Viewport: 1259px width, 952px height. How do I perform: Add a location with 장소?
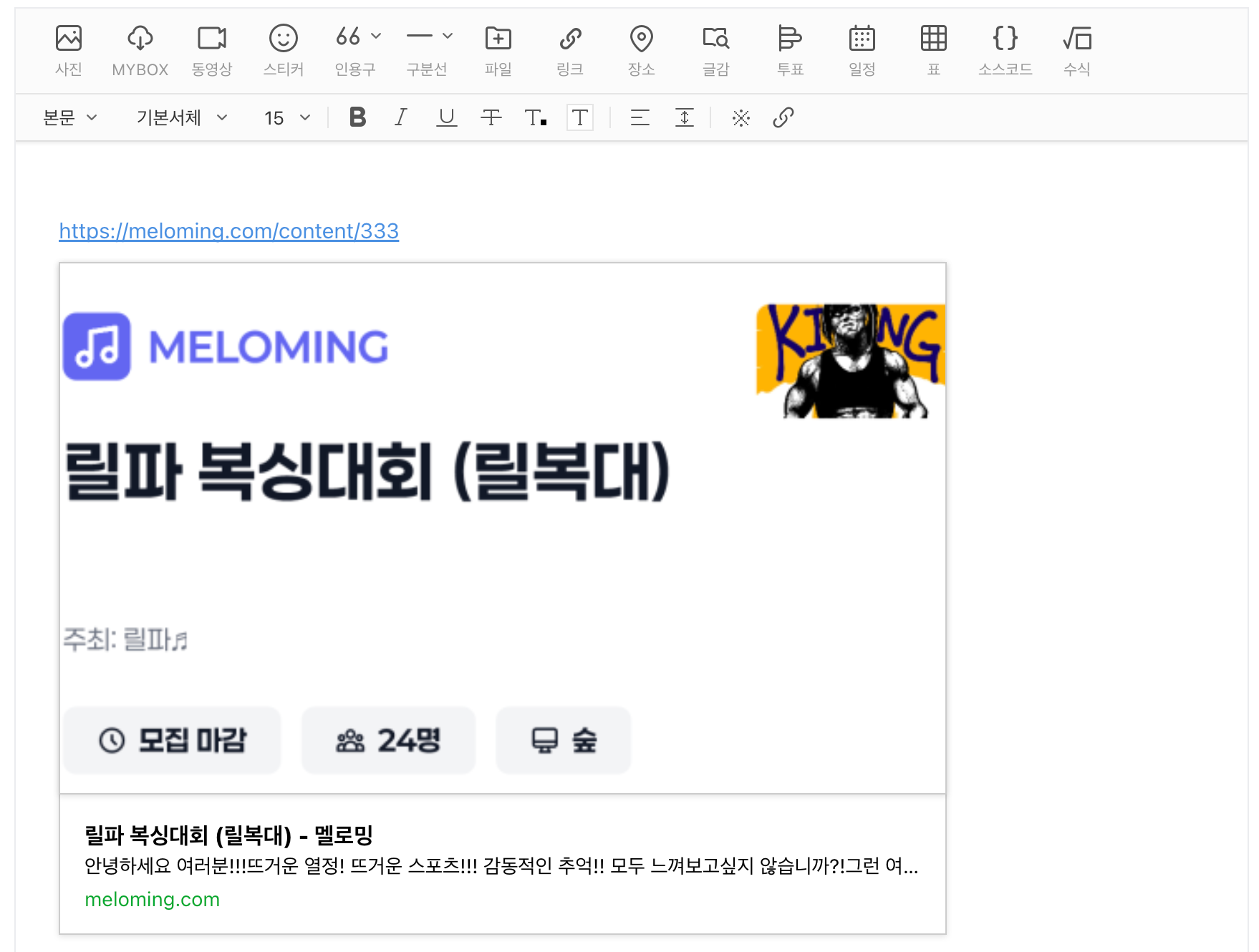642,49
